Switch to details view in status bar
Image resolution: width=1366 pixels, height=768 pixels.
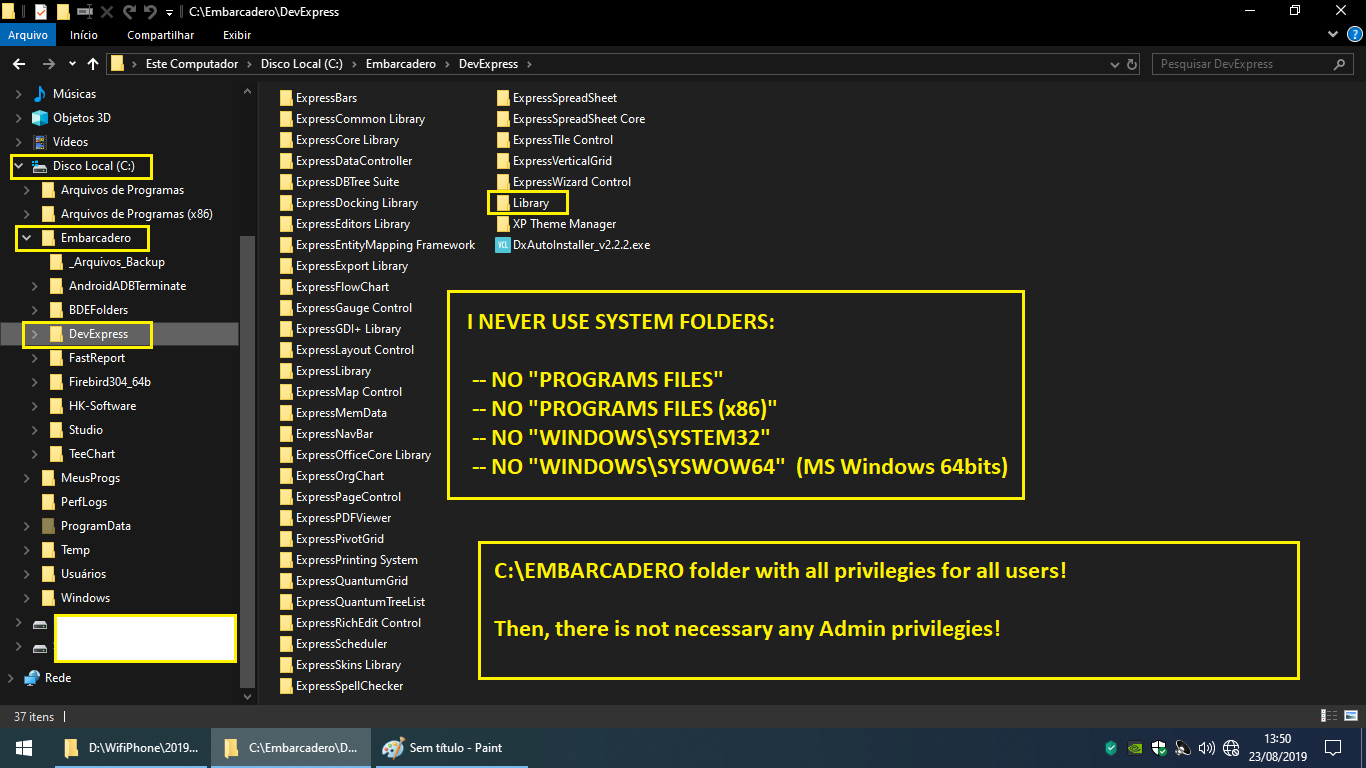(x=1329, y=717)
